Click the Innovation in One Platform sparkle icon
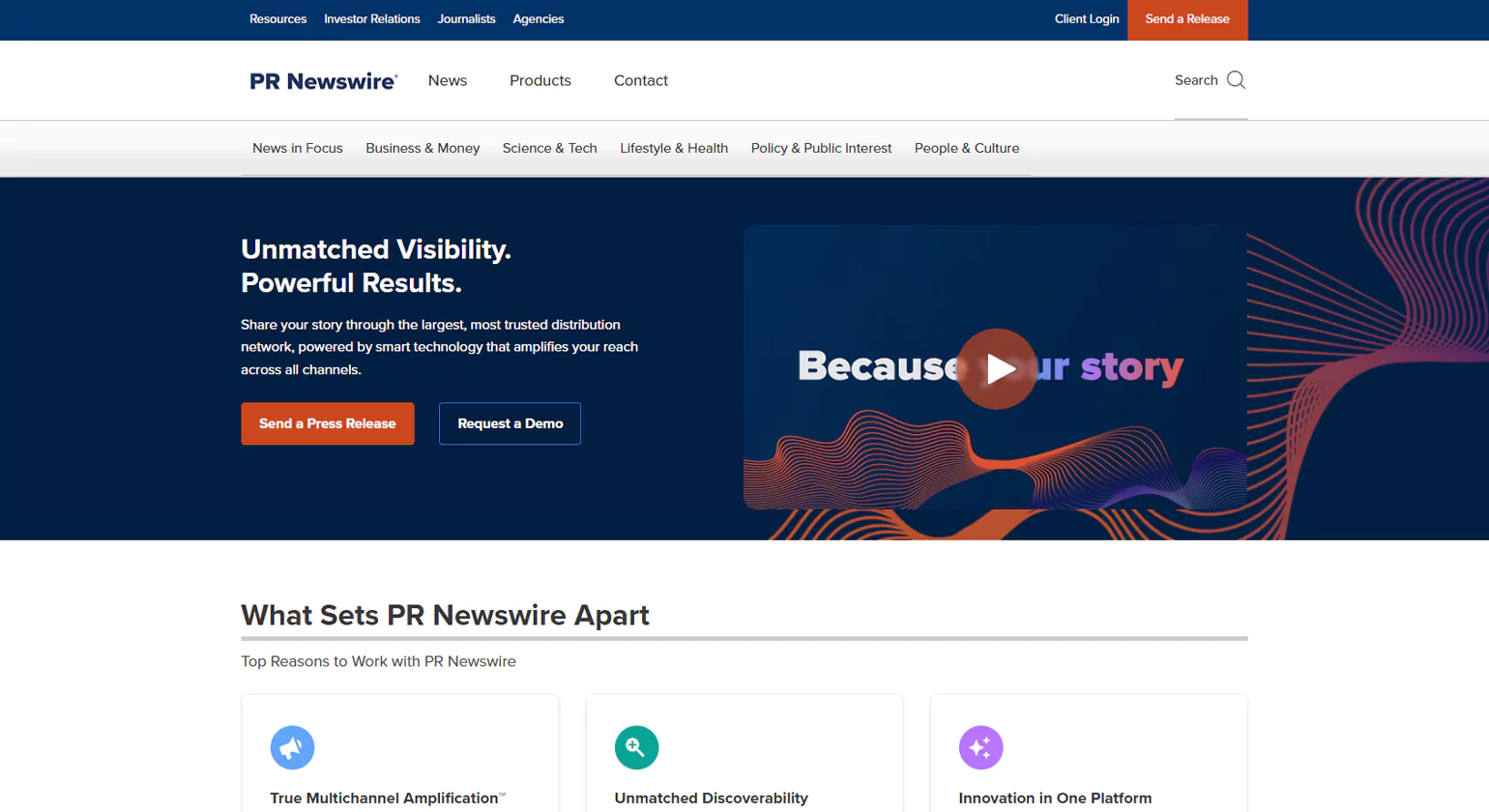 coord(980,747)
